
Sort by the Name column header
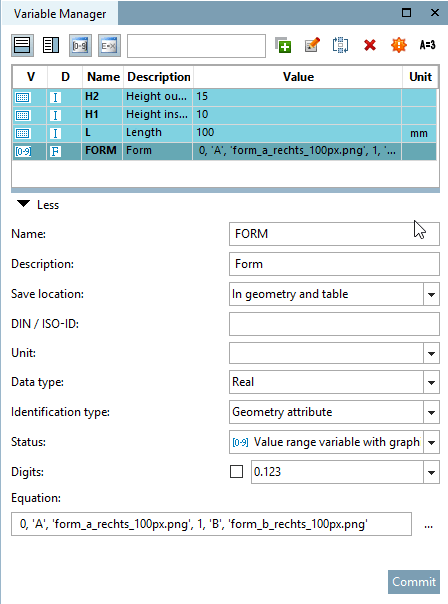pyautogui.click(x=103, y=77)
